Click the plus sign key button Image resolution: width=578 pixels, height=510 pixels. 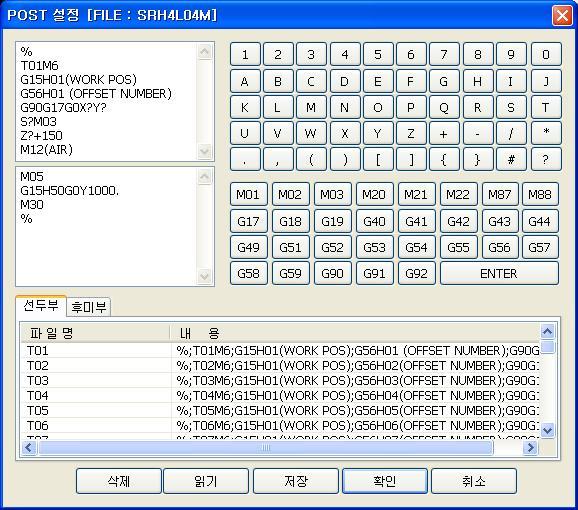click(444, 133)
